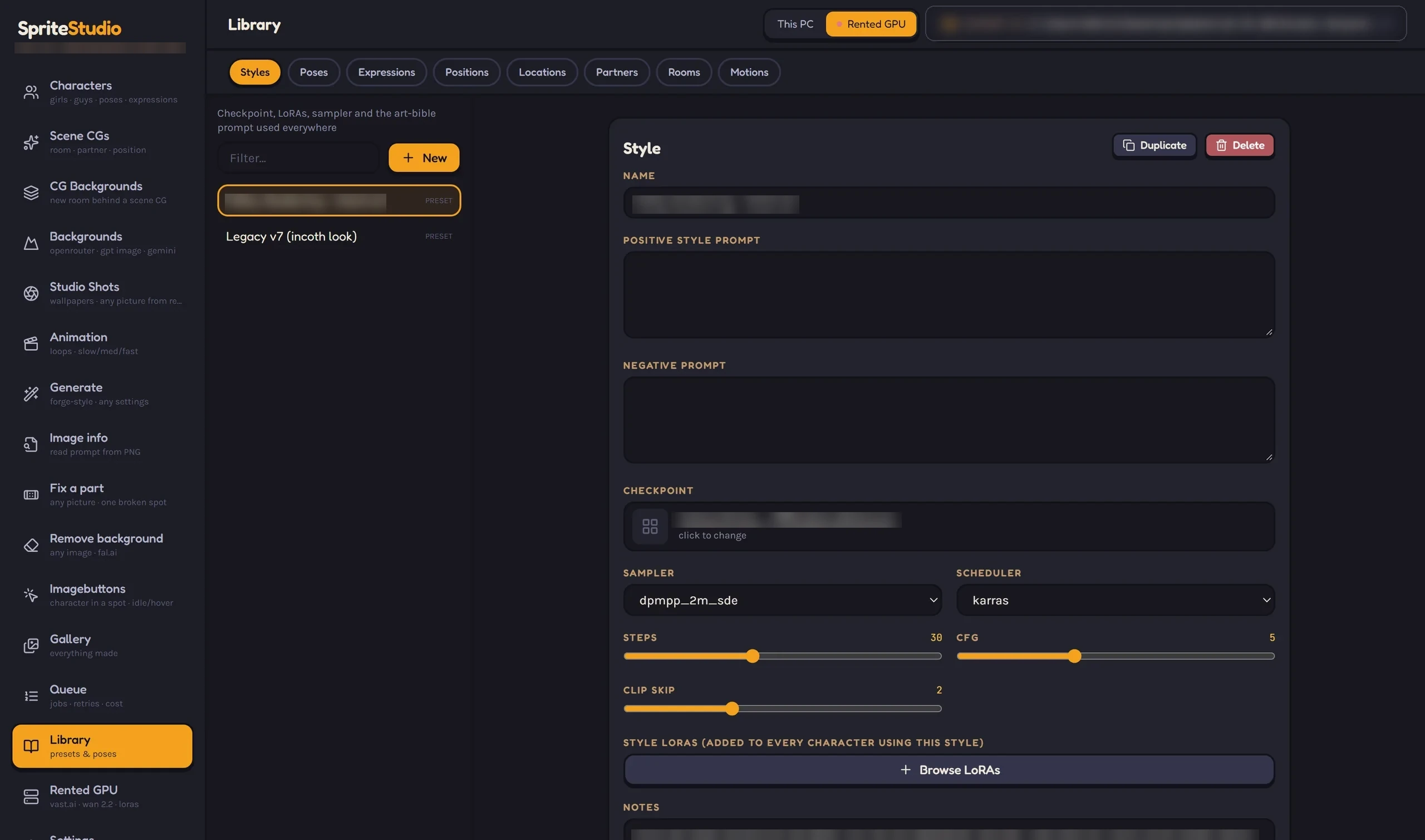The height and width of the screenshot is (840, 1425).
Task: Open the Expressions tab
Action: pyautogui.click(x=386, y=72)
